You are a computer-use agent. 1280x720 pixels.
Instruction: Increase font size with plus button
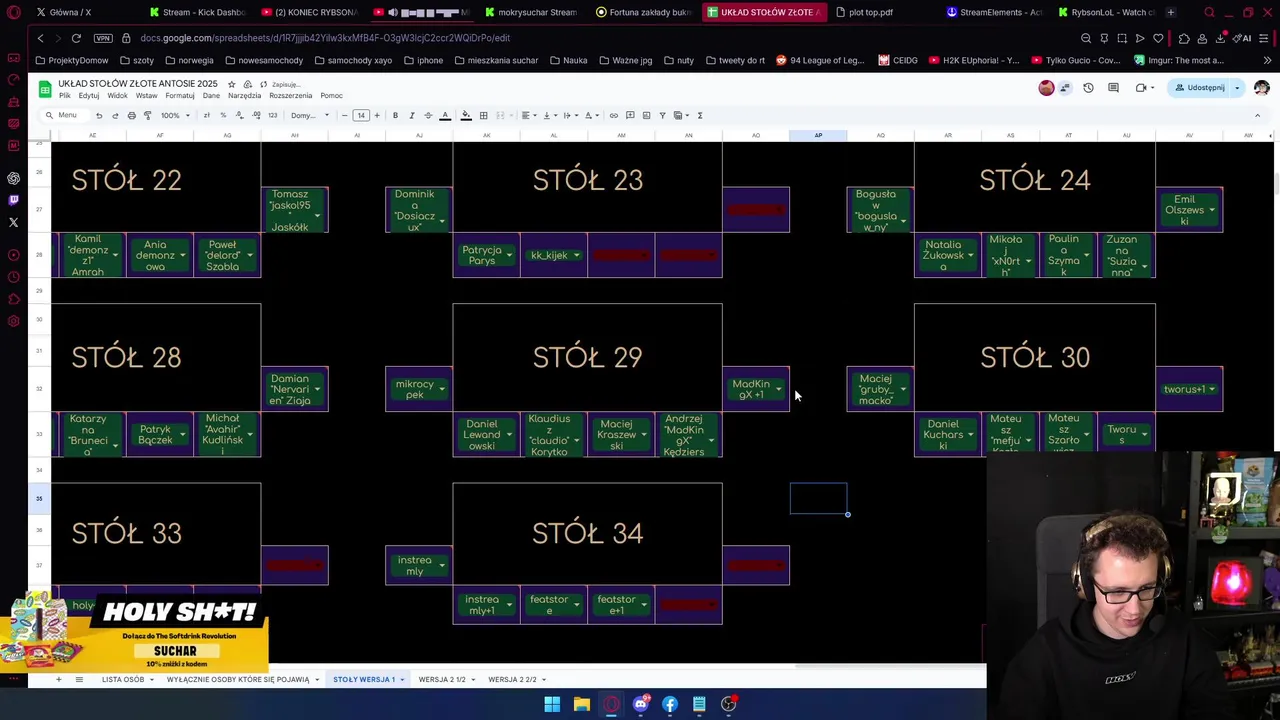pos(377,115)
